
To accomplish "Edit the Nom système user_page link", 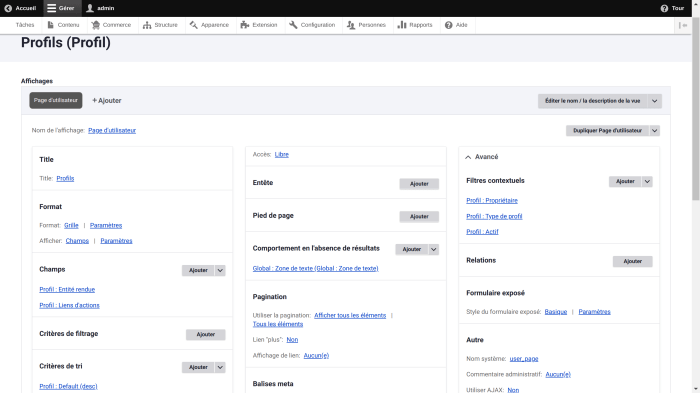I will point(524,359).
